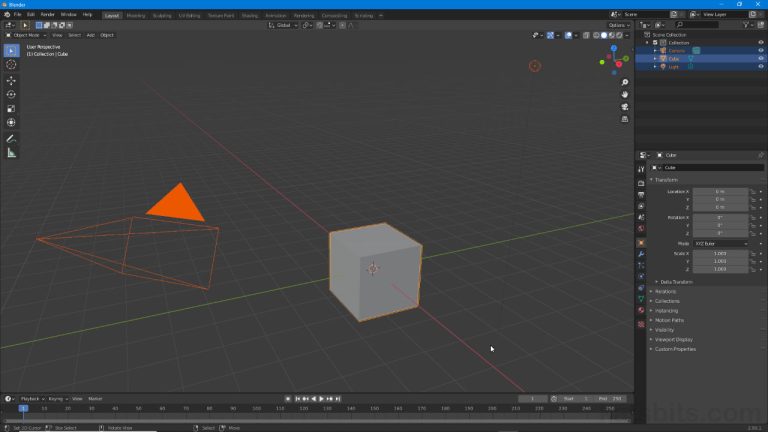Screen dimensions: 768x432
Task: Switch to perspective/orthographic grid icon
Action: (625, 118)
